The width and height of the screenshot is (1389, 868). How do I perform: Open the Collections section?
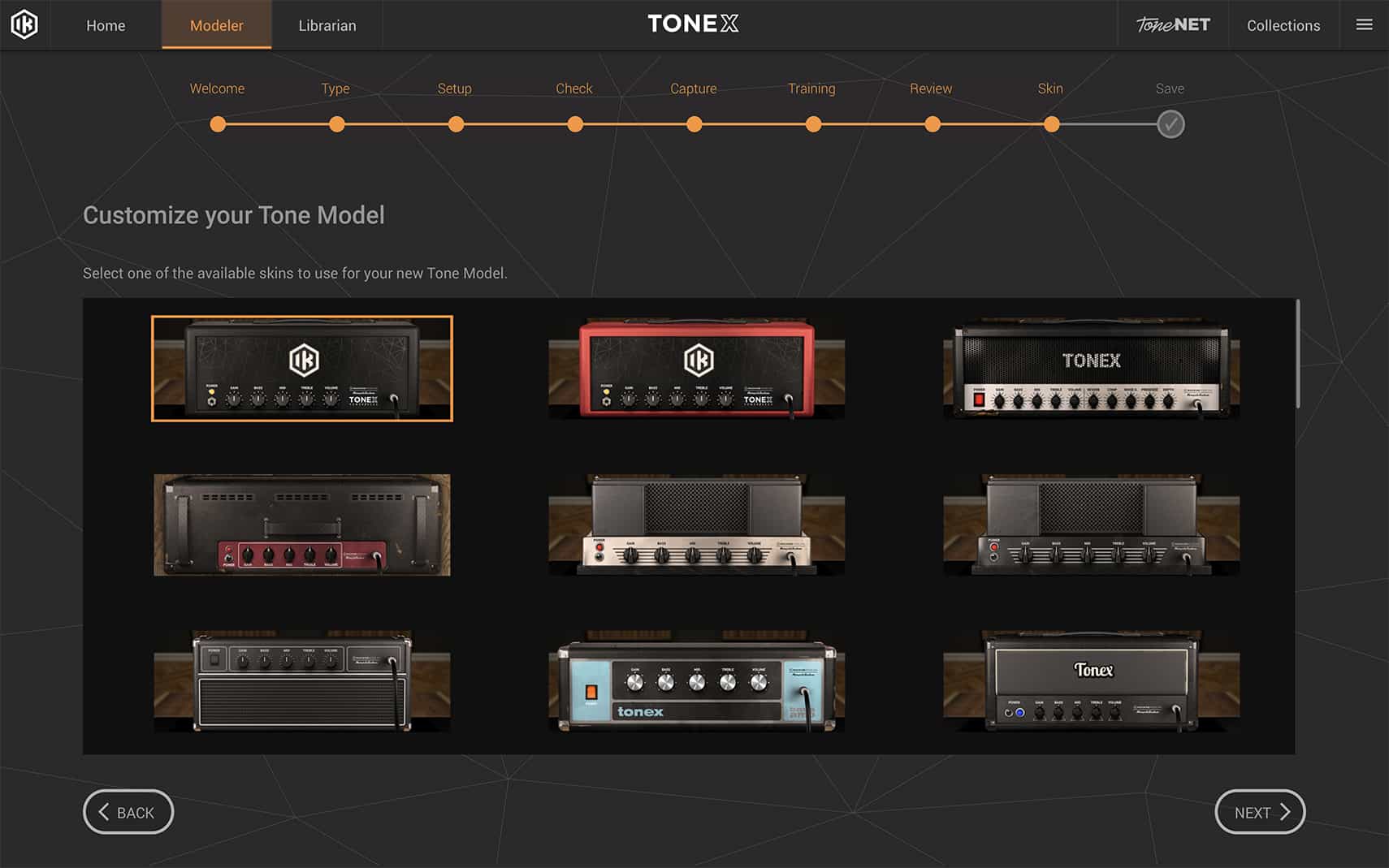pos(1283,25)
